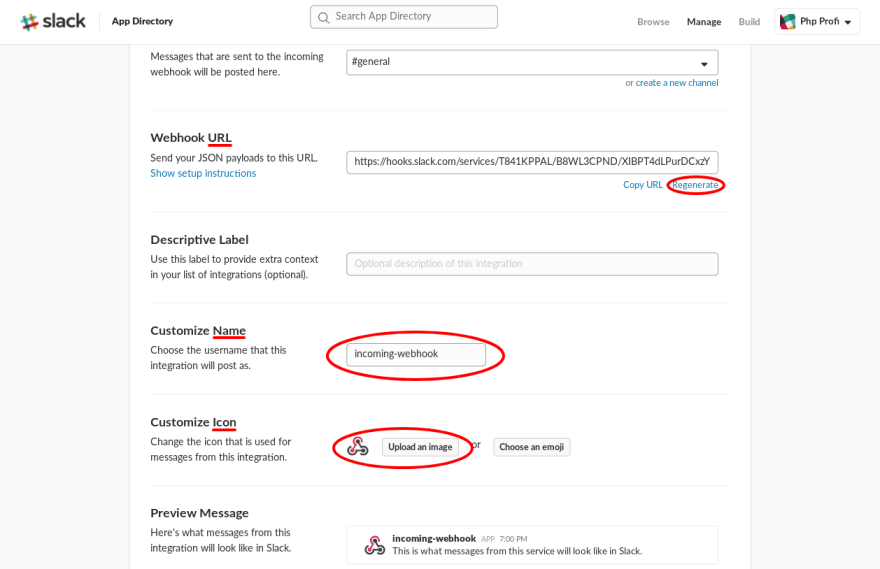Open the #general channel dropdown
Viewport: 880px width, 569px height.
coord(532,62)
